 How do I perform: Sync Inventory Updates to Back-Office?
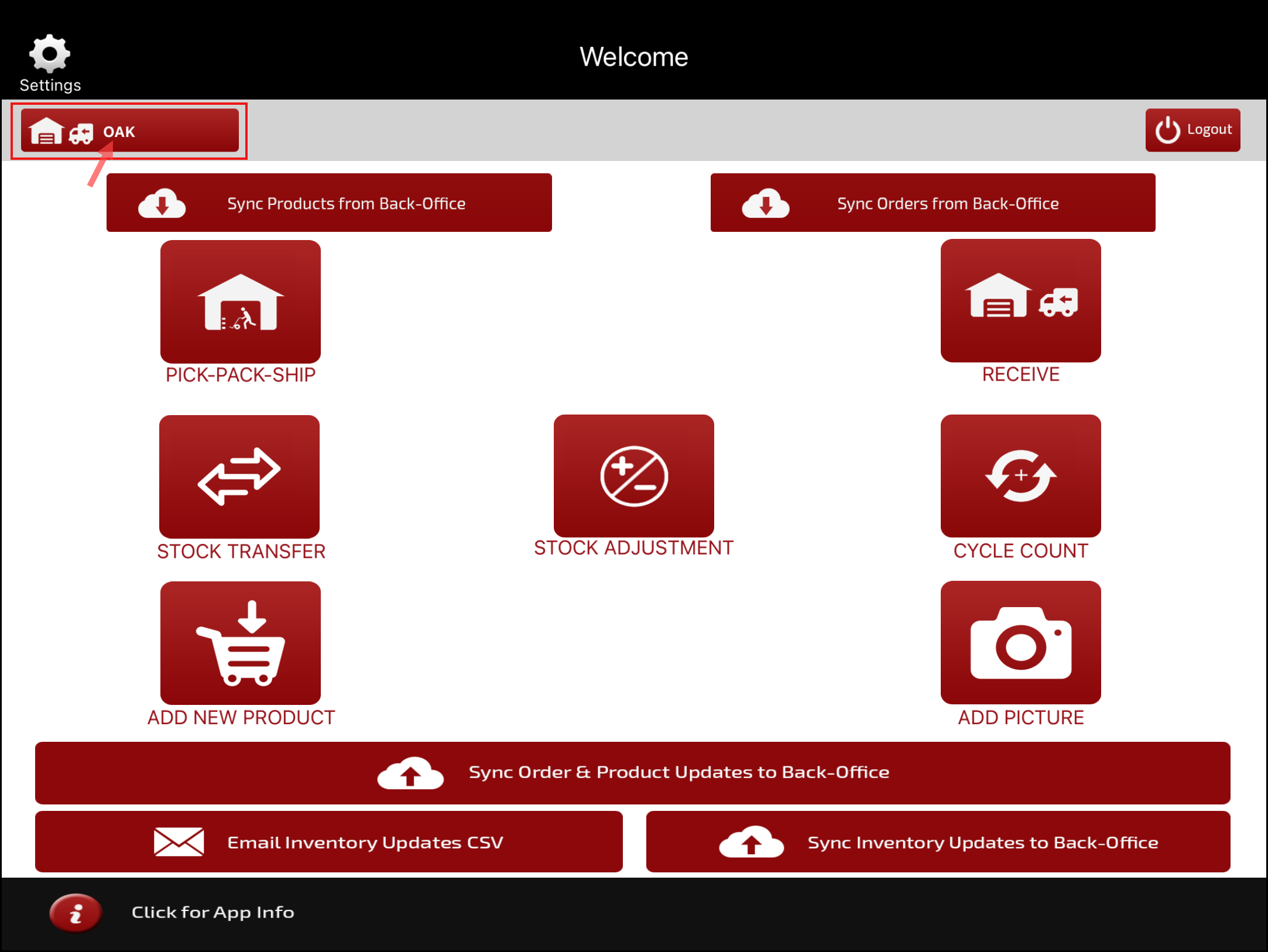(938, 842)
